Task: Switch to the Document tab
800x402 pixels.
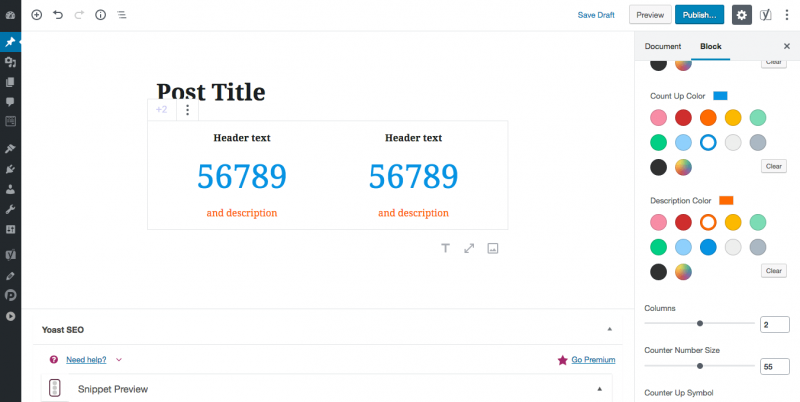Action: pyautogui.click(x=663, y=46)
